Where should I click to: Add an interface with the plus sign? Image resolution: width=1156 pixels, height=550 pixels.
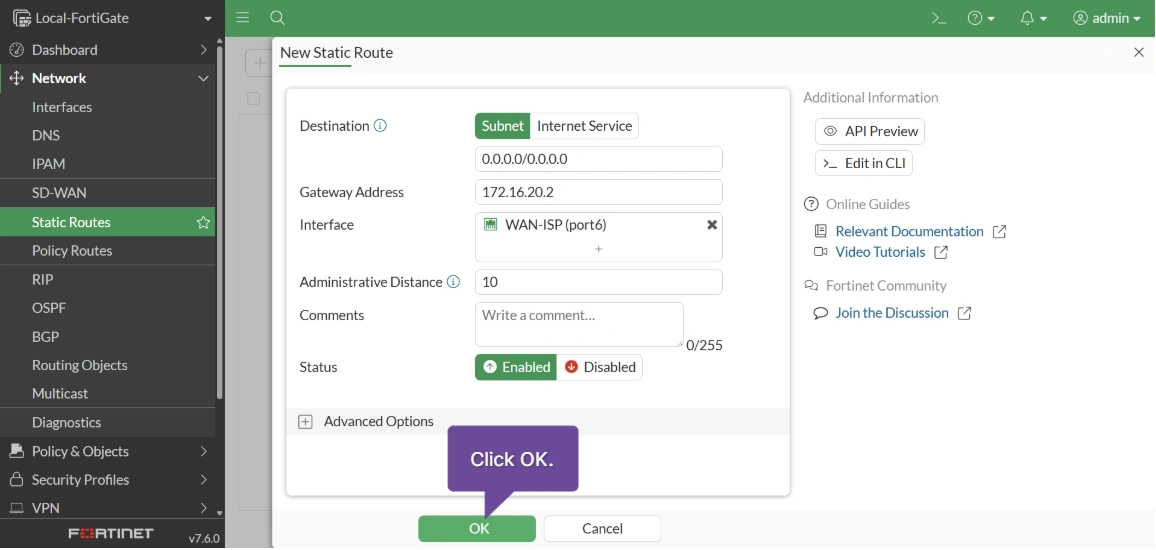click(x=599, y=249)
